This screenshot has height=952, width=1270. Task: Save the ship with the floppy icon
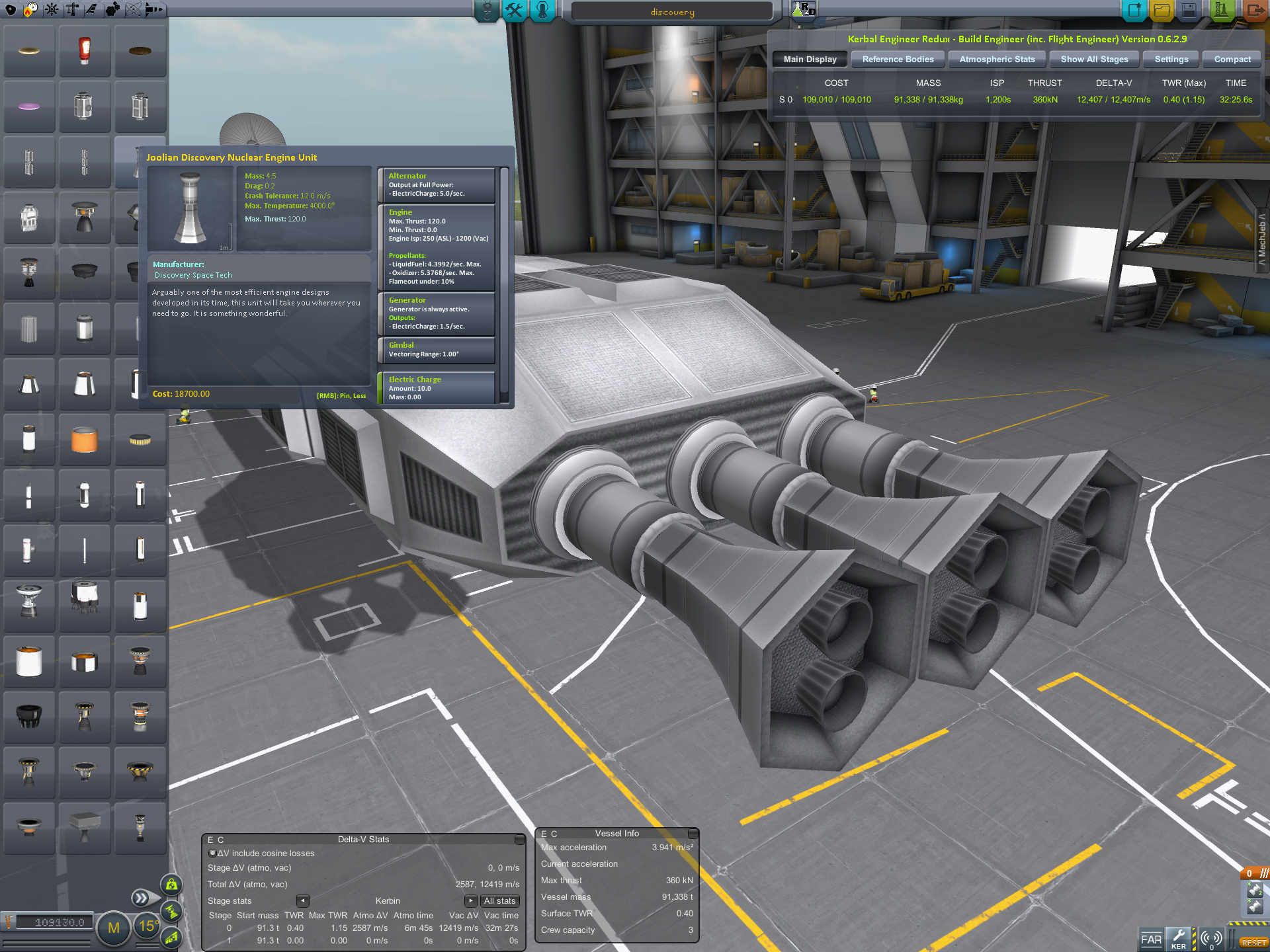(x=1189, y=11)
